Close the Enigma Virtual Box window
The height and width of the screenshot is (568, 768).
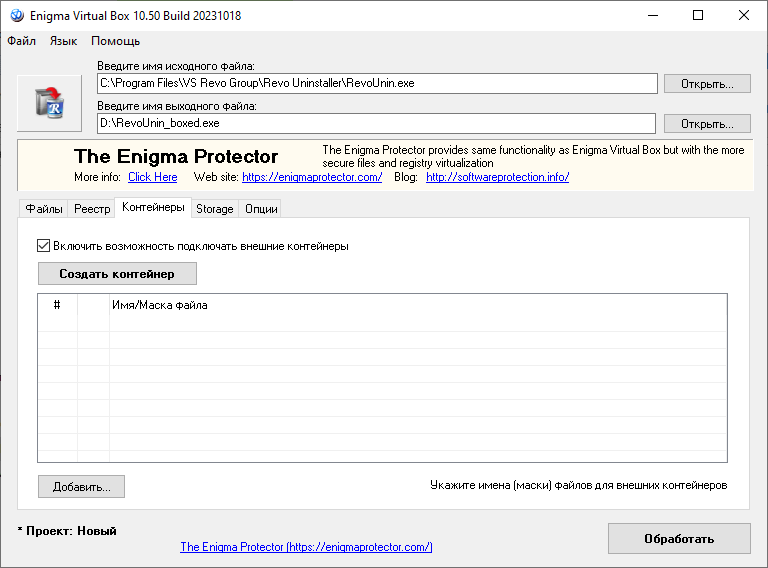pos(744,16)
